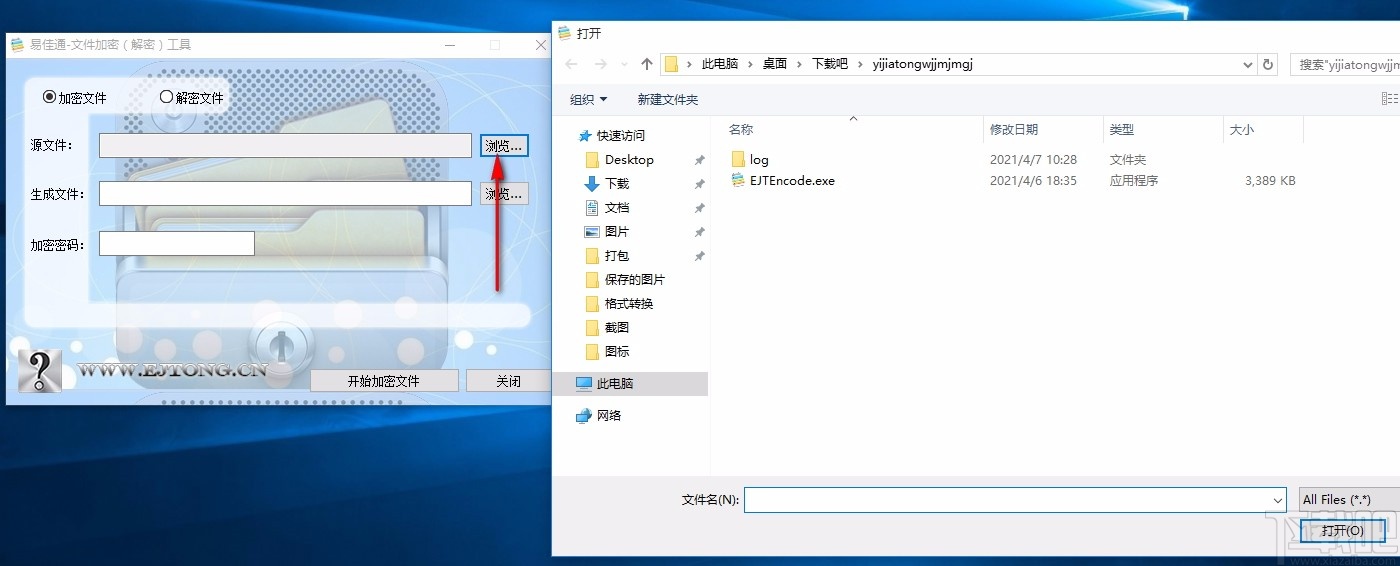
Task: Select the 加密文件 radio button
Action: pyautogui.click(x=50, y=98)
